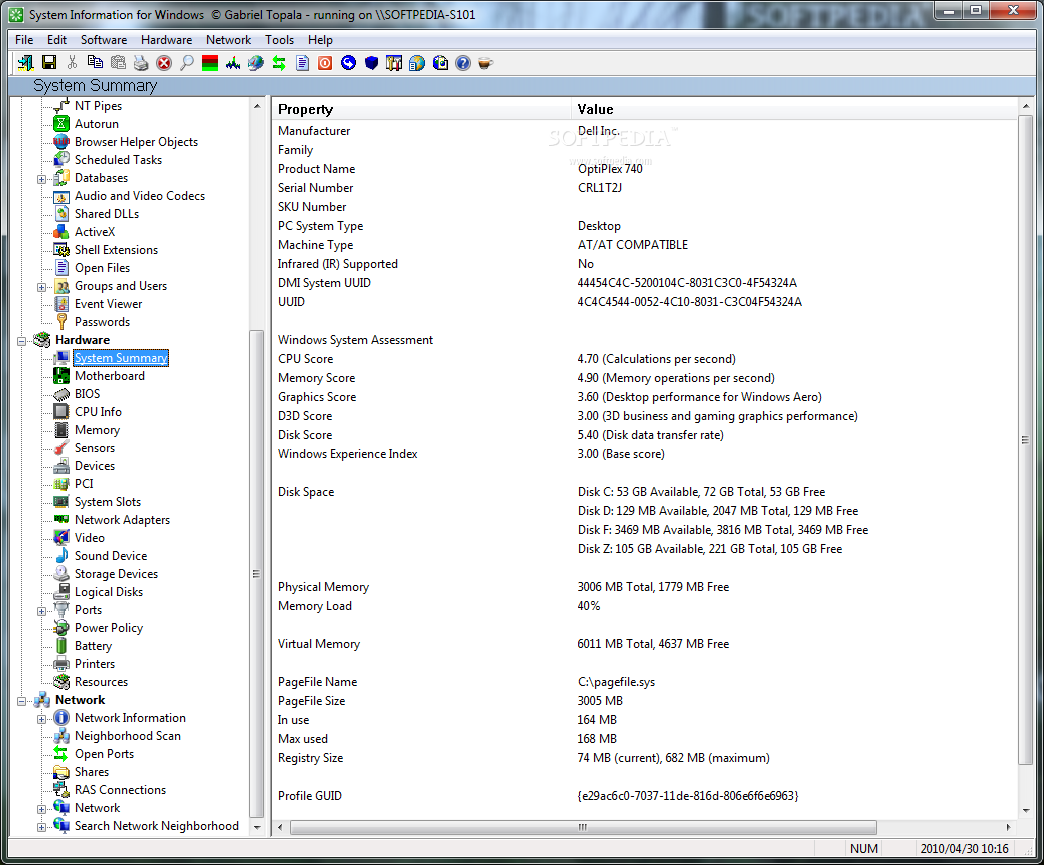Screen dimensions: 1044x865
Task: Click the horizontal scrollbar thumb
Action: pos(583,827)
